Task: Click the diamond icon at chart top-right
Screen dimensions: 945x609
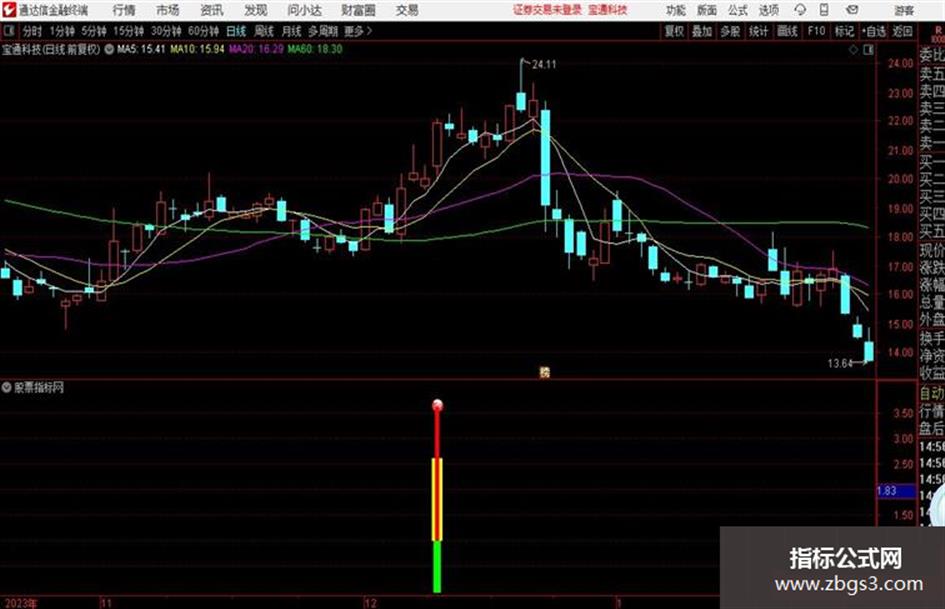Action: [853, 50]
